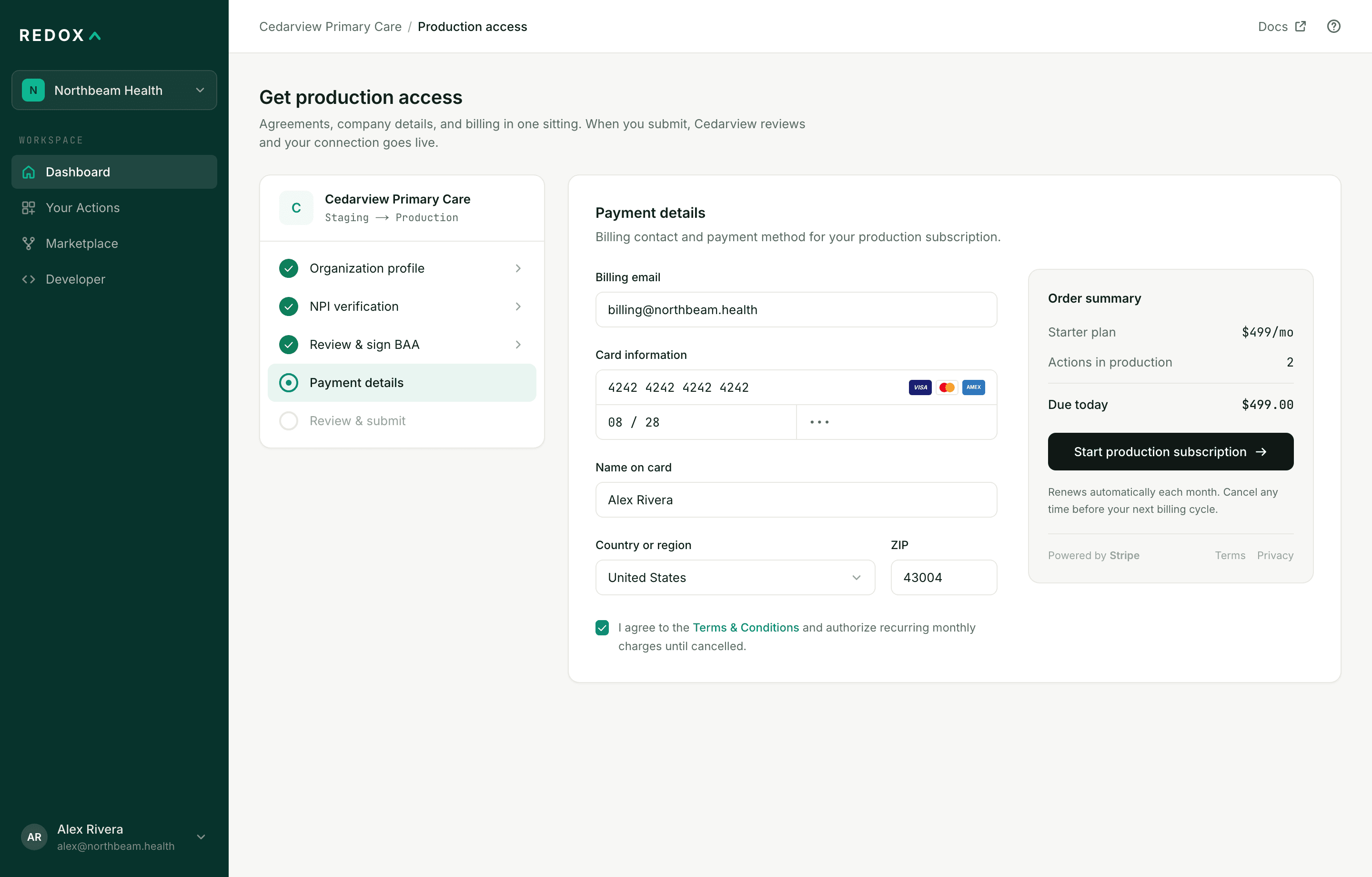Click the Docs external link icon
Screen dimensions: 1372x877
(x=1300, y=26)
